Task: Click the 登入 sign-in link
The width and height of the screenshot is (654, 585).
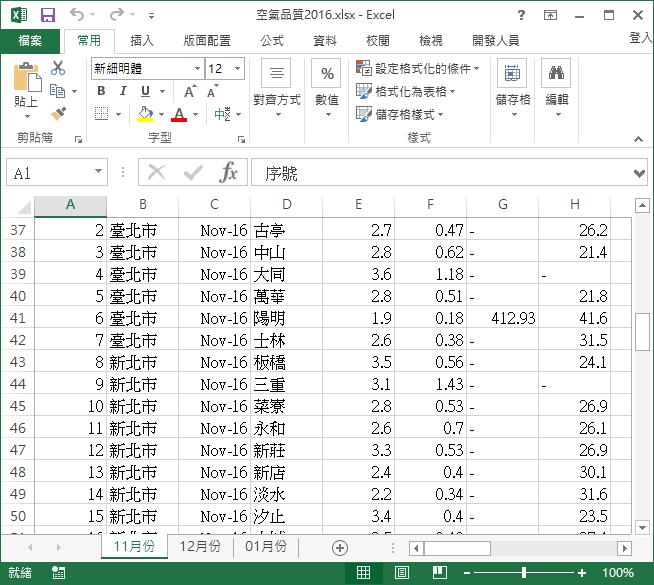Action: [641, 38]
